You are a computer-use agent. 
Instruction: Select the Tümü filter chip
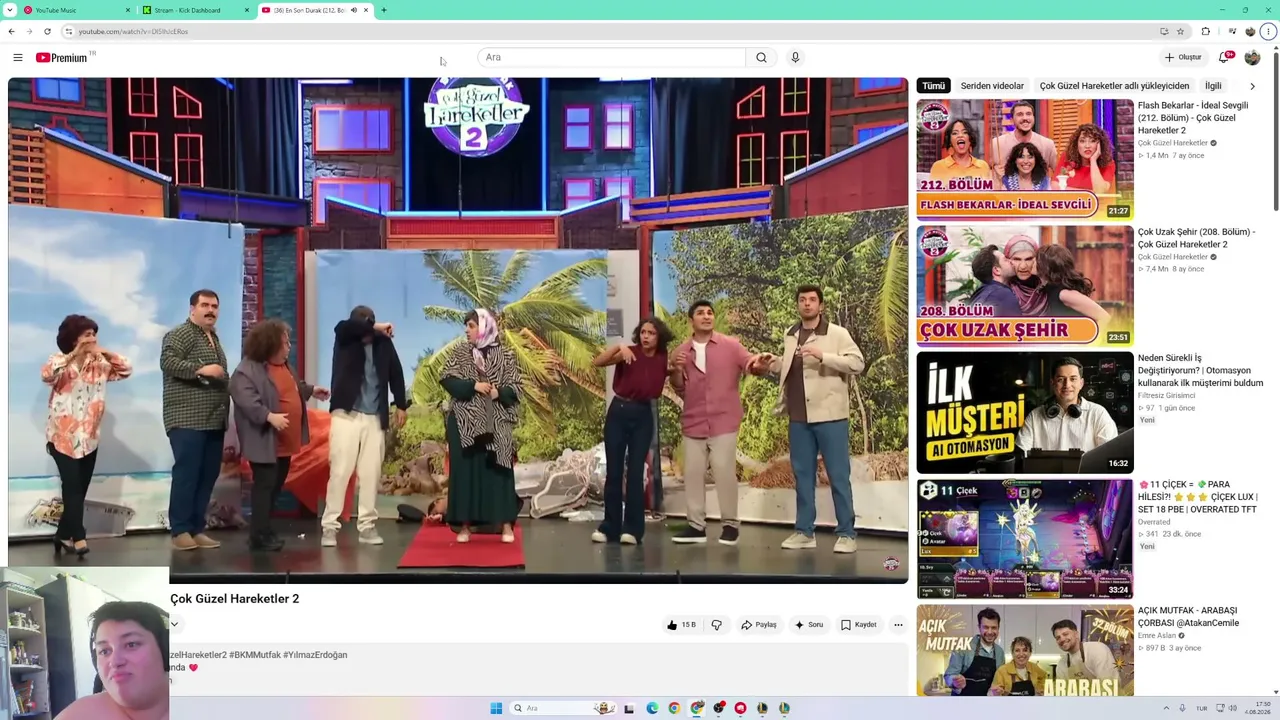933,86
